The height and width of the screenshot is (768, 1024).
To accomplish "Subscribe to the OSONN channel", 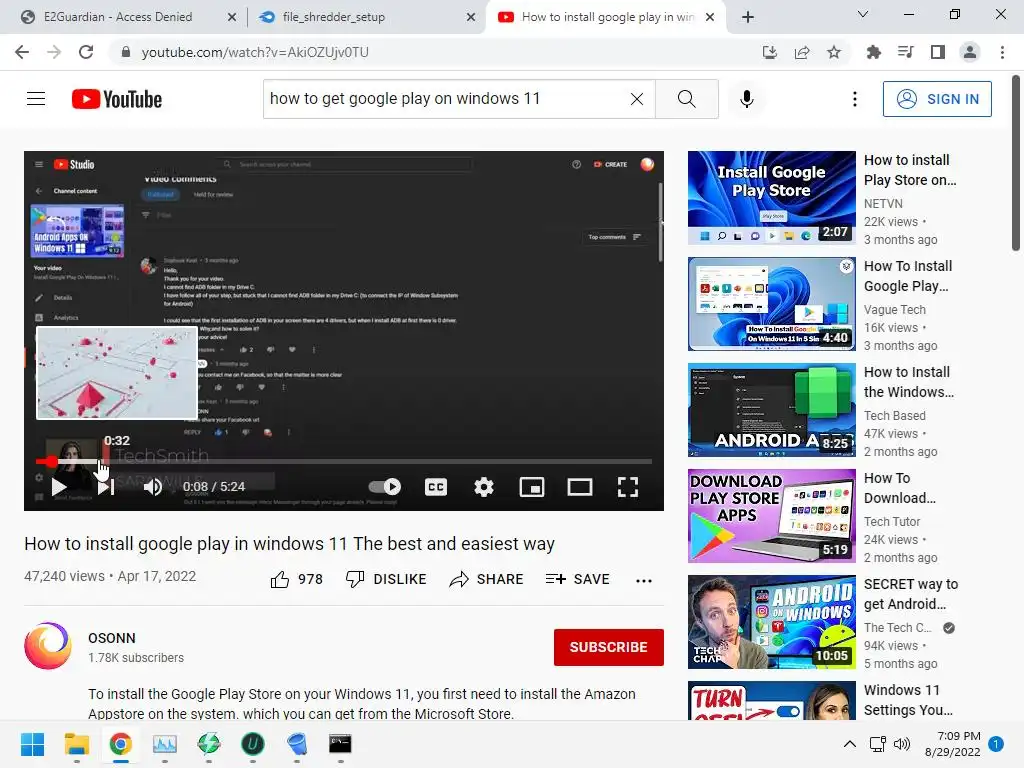I will [x=609, y=647].
